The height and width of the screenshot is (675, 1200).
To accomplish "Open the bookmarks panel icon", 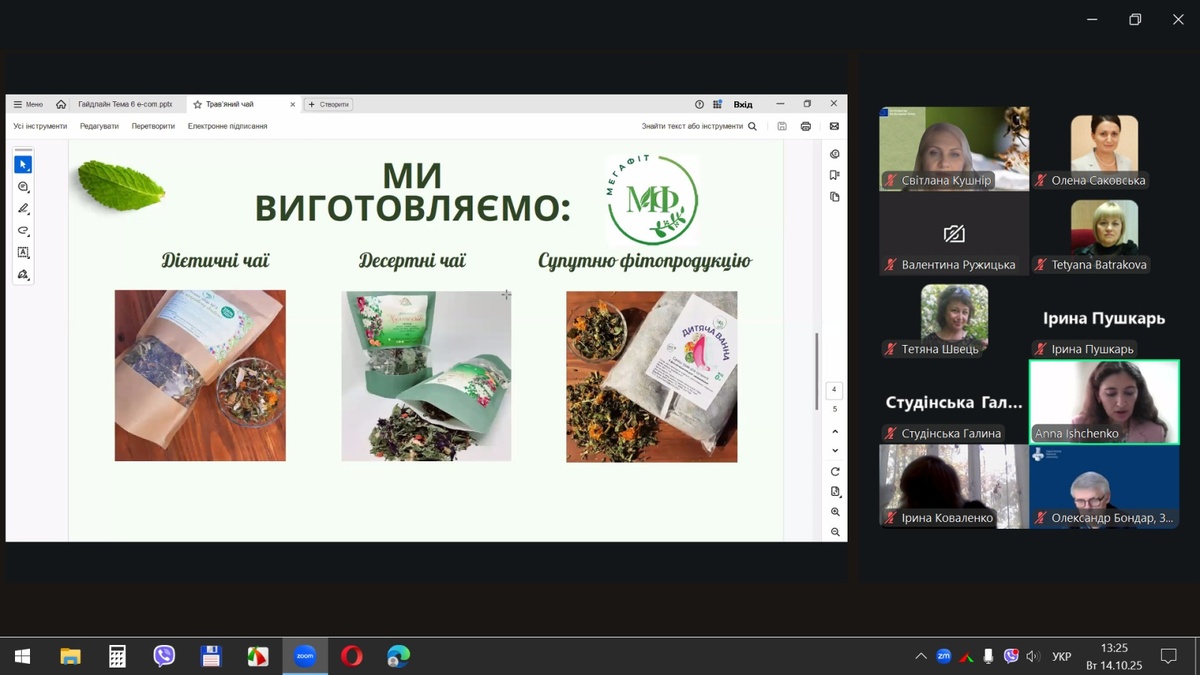I will pos(835,175).
